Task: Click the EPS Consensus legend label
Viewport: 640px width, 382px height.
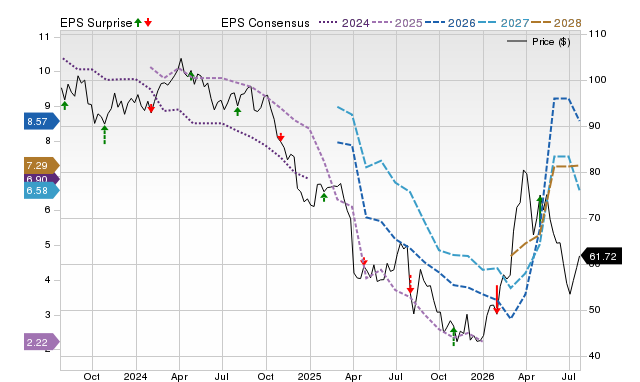Action: (x=265, y=23)
